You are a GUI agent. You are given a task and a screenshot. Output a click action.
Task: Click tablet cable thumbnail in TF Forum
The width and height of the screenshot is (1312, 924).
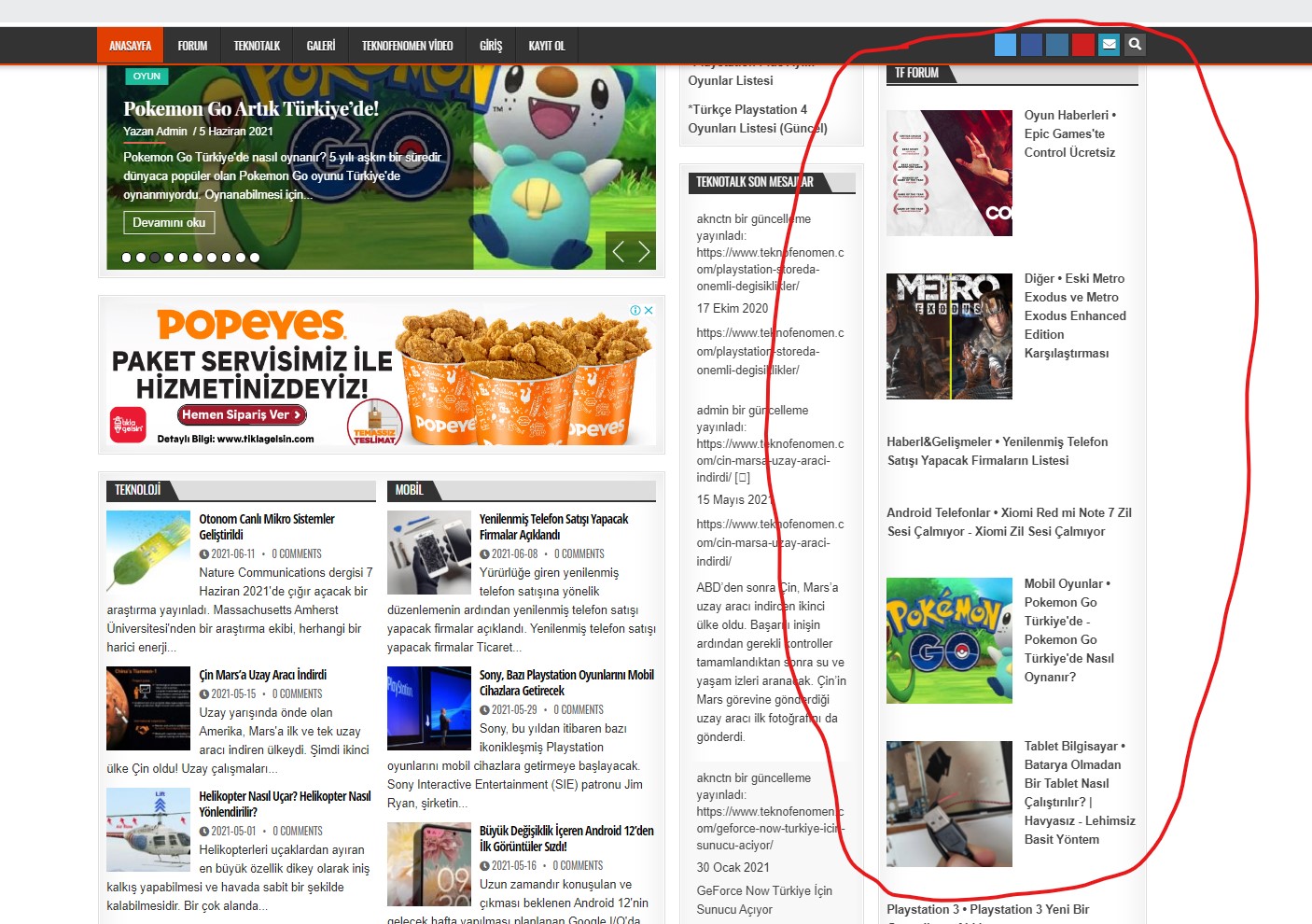949,804
